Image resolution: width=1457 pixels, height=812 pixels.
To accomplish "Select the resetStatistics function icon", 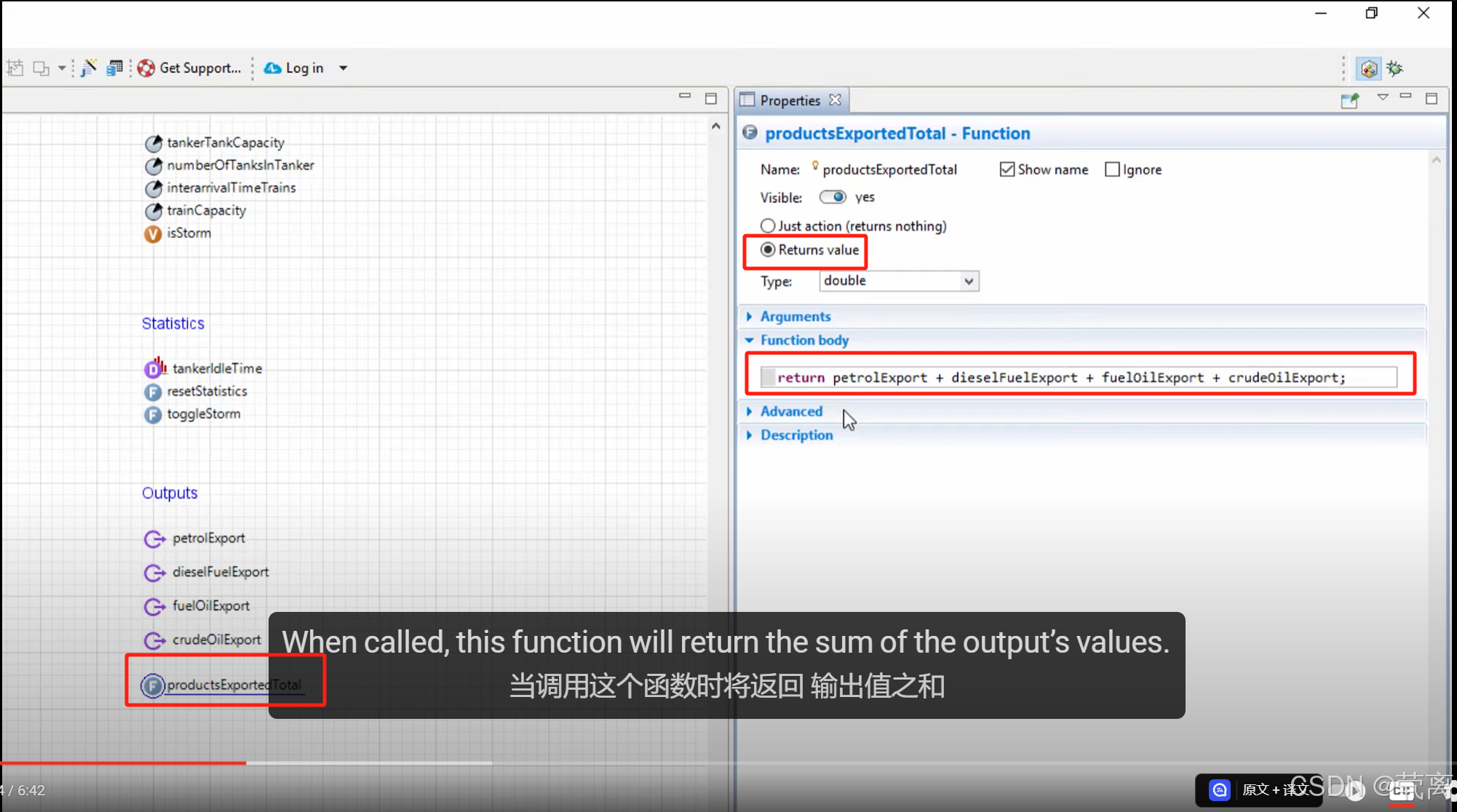I will (153, 392).
